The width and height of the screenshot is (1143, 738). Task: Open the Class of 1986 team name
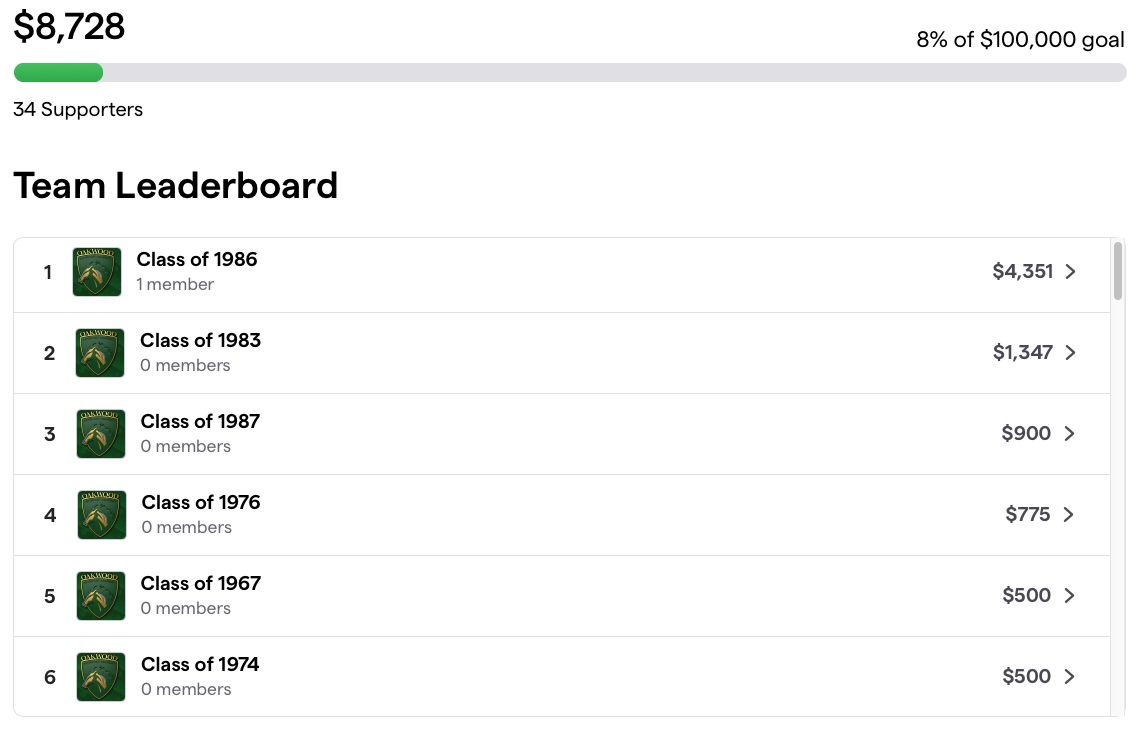click(x=197, y=260)
